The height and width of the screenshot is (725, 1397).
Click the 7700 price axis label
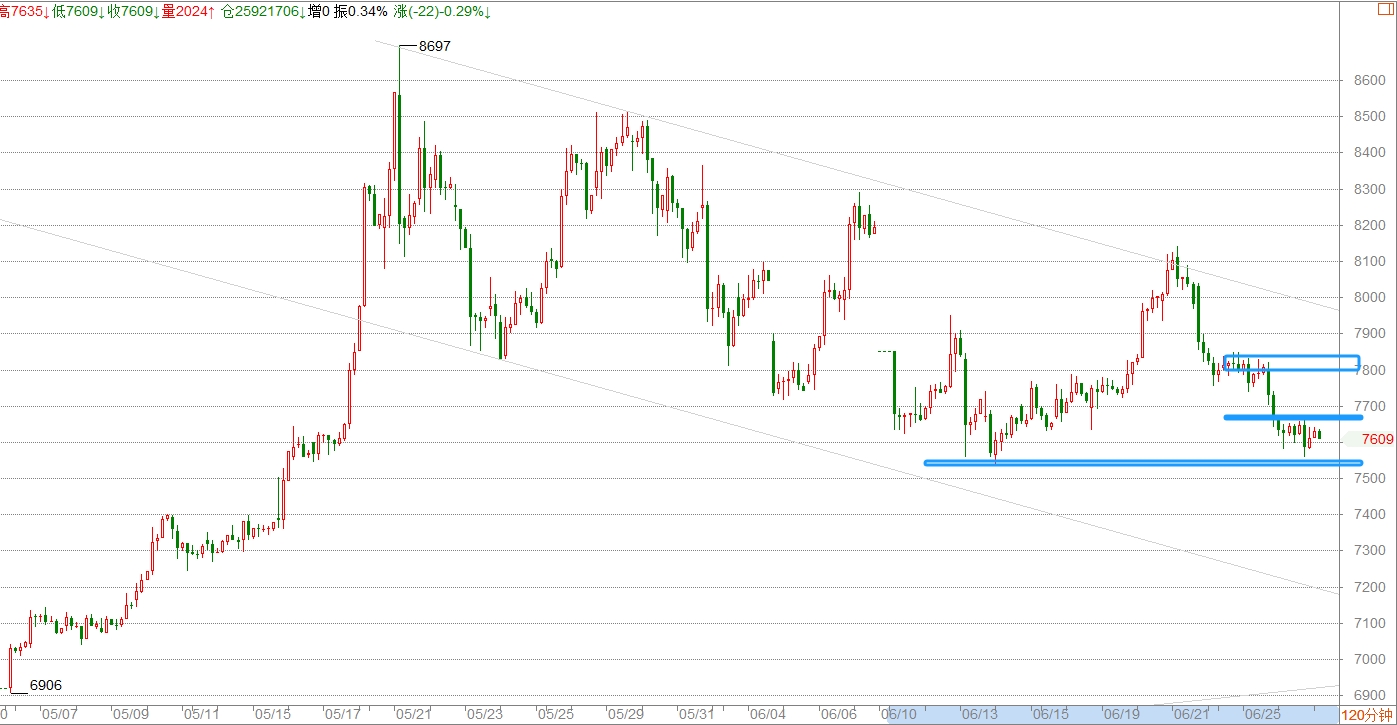(1370, 406)
